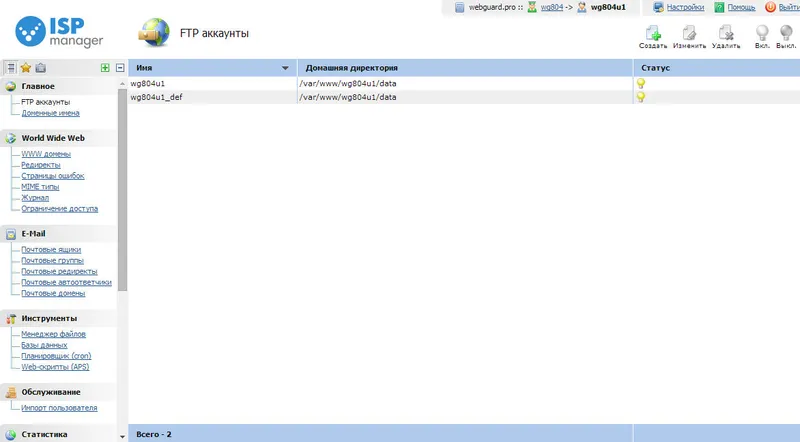Open WWW домены menu item
The height and width of the screenshot is (442, 800).
coord(46,154)
